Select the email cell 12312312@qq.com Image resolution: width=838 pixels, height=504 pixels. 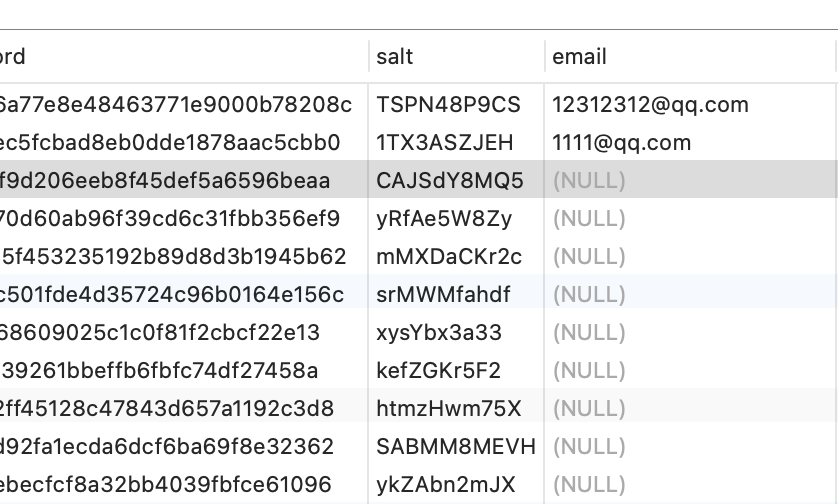[650, 104]
